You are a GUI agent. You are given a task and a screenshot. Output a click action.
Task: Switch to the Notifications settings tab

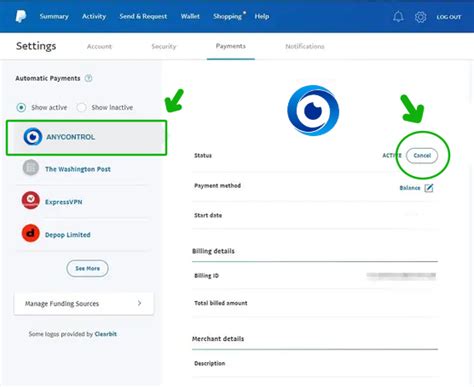click(x=305, y=46)
